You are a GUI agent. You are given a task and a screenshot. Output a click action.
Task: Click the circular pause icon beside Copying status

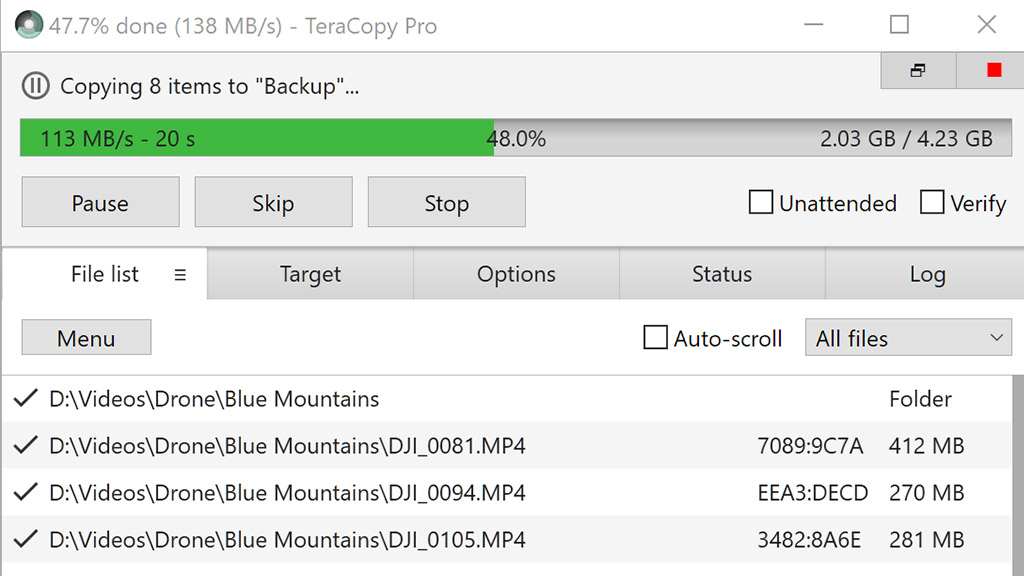(35, 86)
